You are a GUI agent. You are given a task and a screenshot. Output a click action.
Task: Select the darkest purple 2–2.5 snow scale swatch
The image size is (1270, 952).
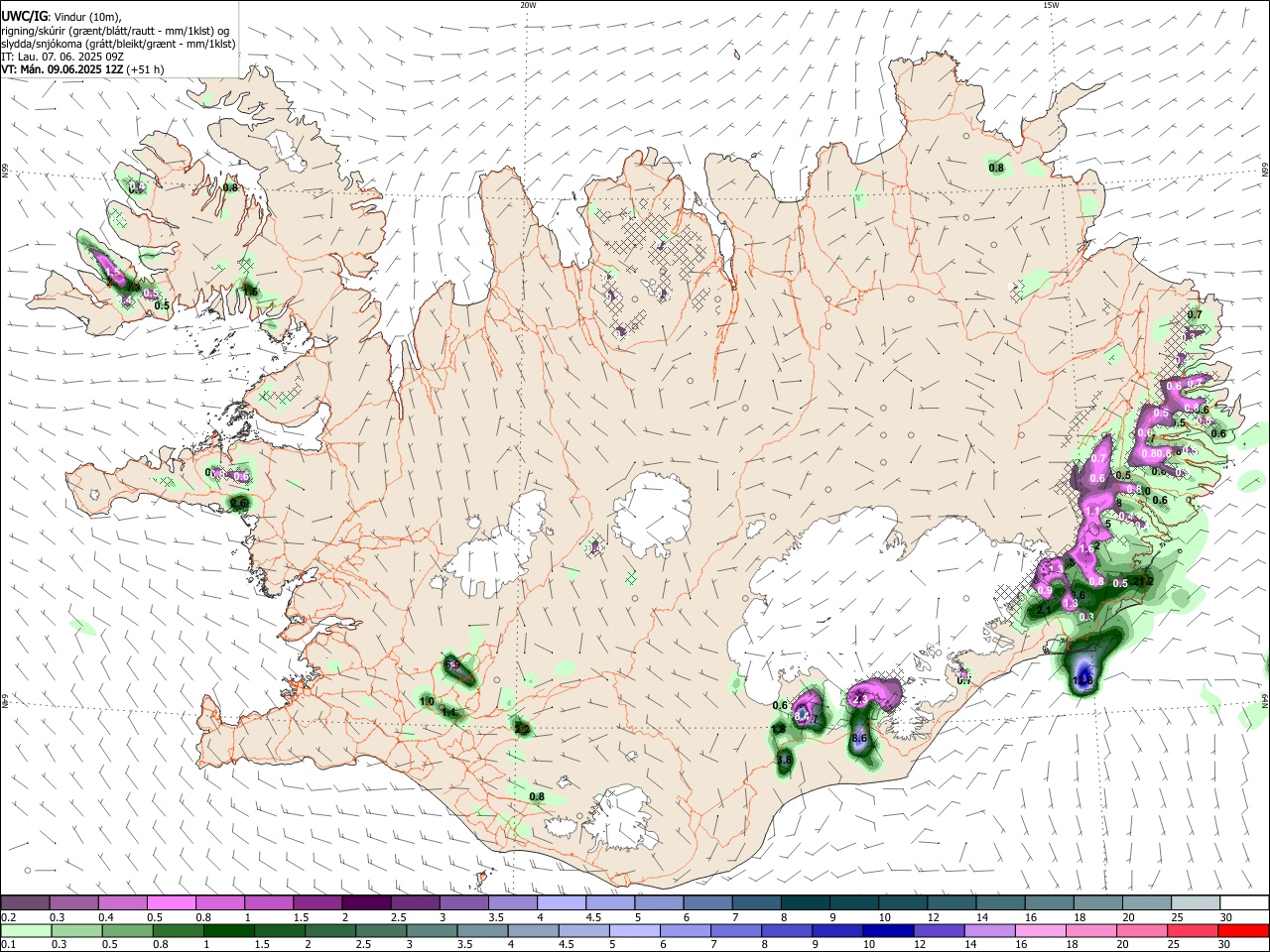(x=366, y=902)
